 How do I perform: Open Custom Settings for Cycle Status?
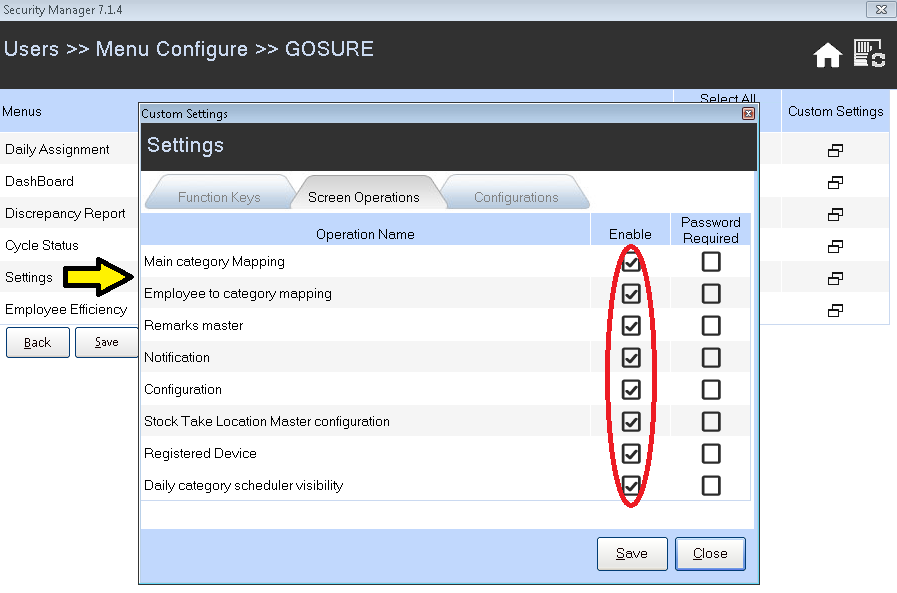[x=835, y=246]
